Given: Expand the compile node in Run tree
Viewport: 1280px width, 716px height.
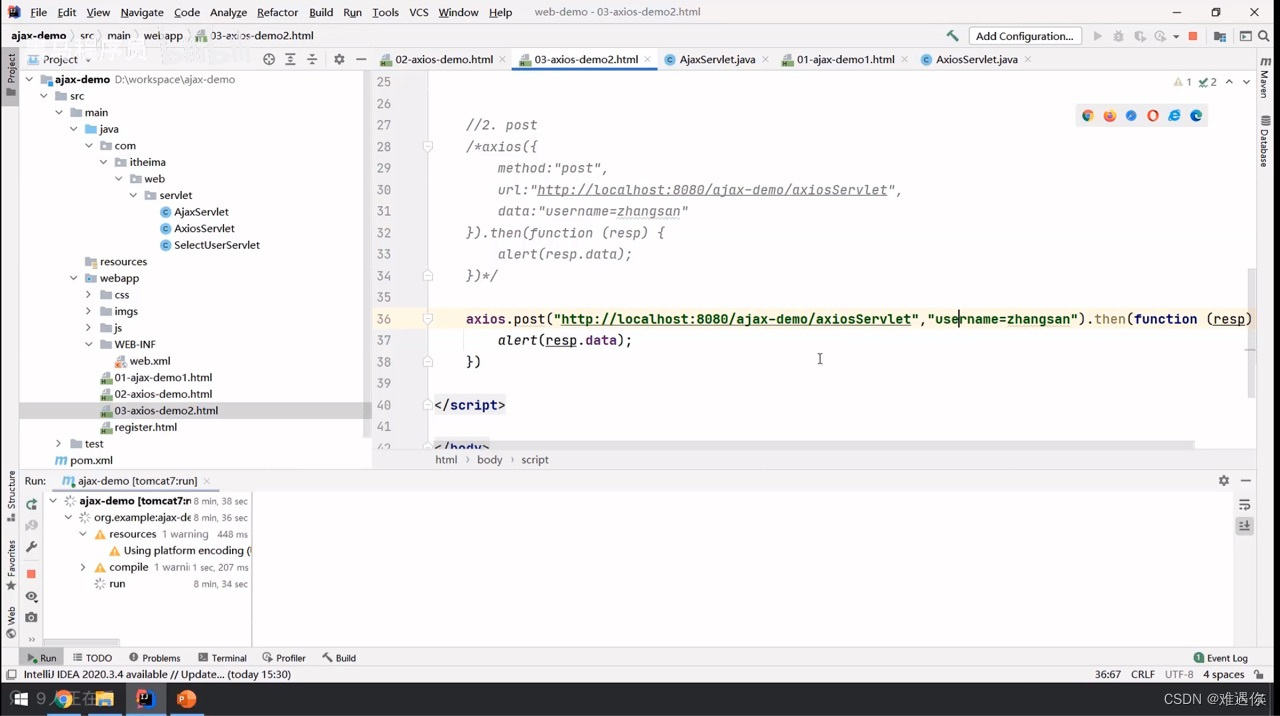Looking at the screenshot, I should 83,567.
